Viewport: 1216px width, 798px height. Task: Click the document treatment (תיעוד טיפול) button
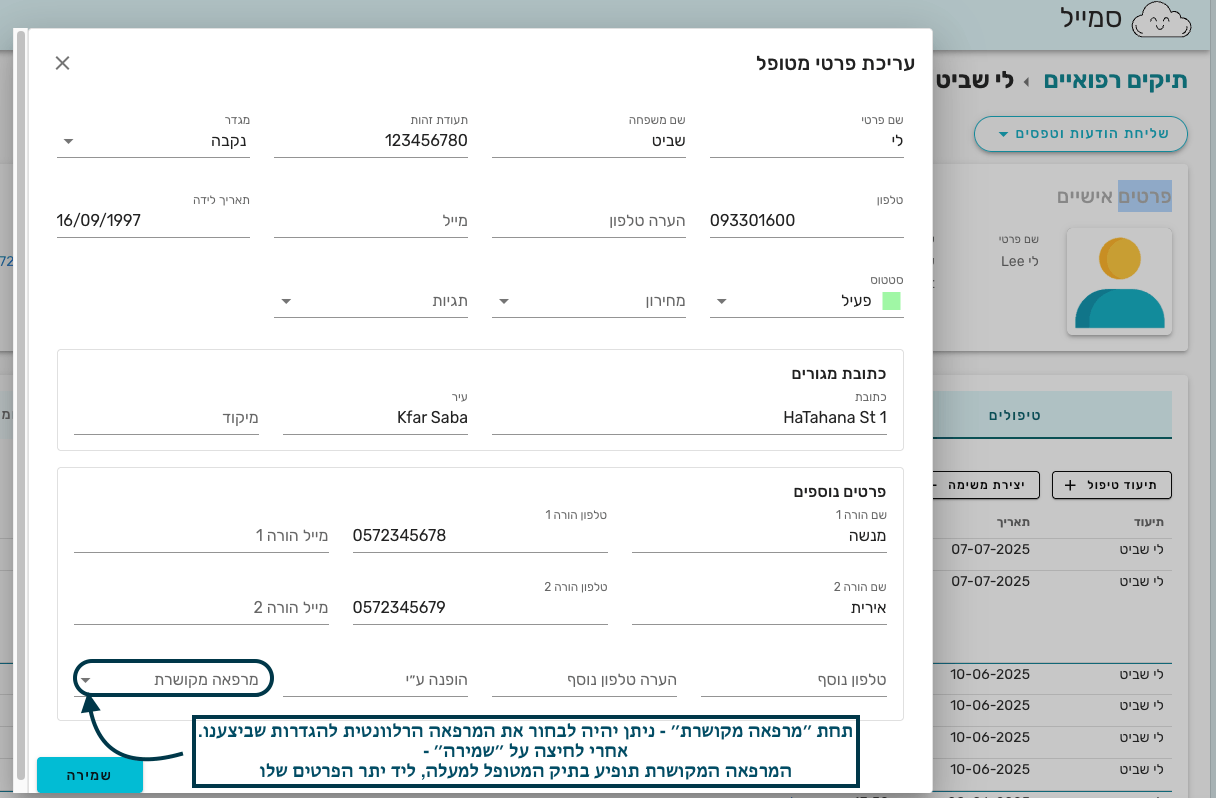[x=1111, y=485]
